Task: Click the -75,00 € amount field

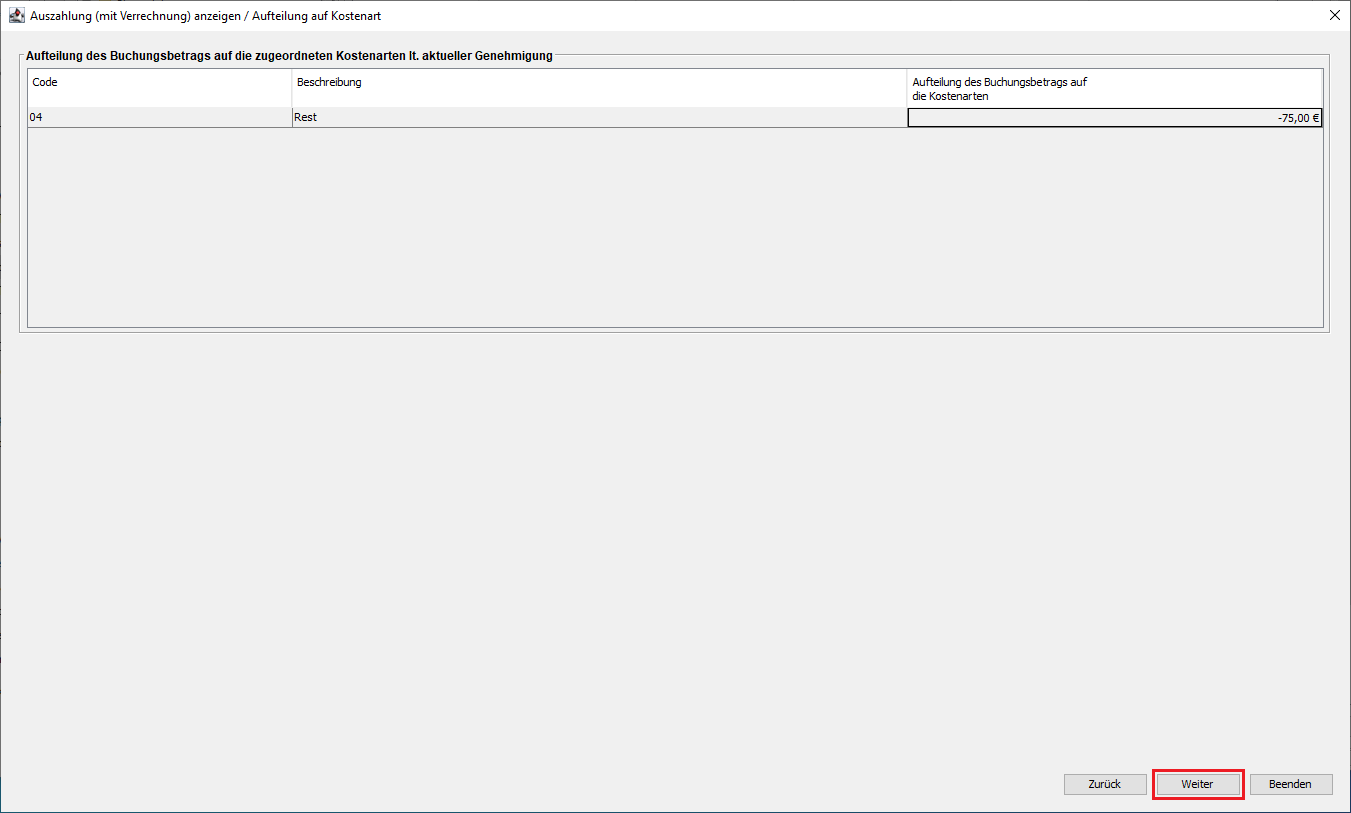Action: [1114, 118]
